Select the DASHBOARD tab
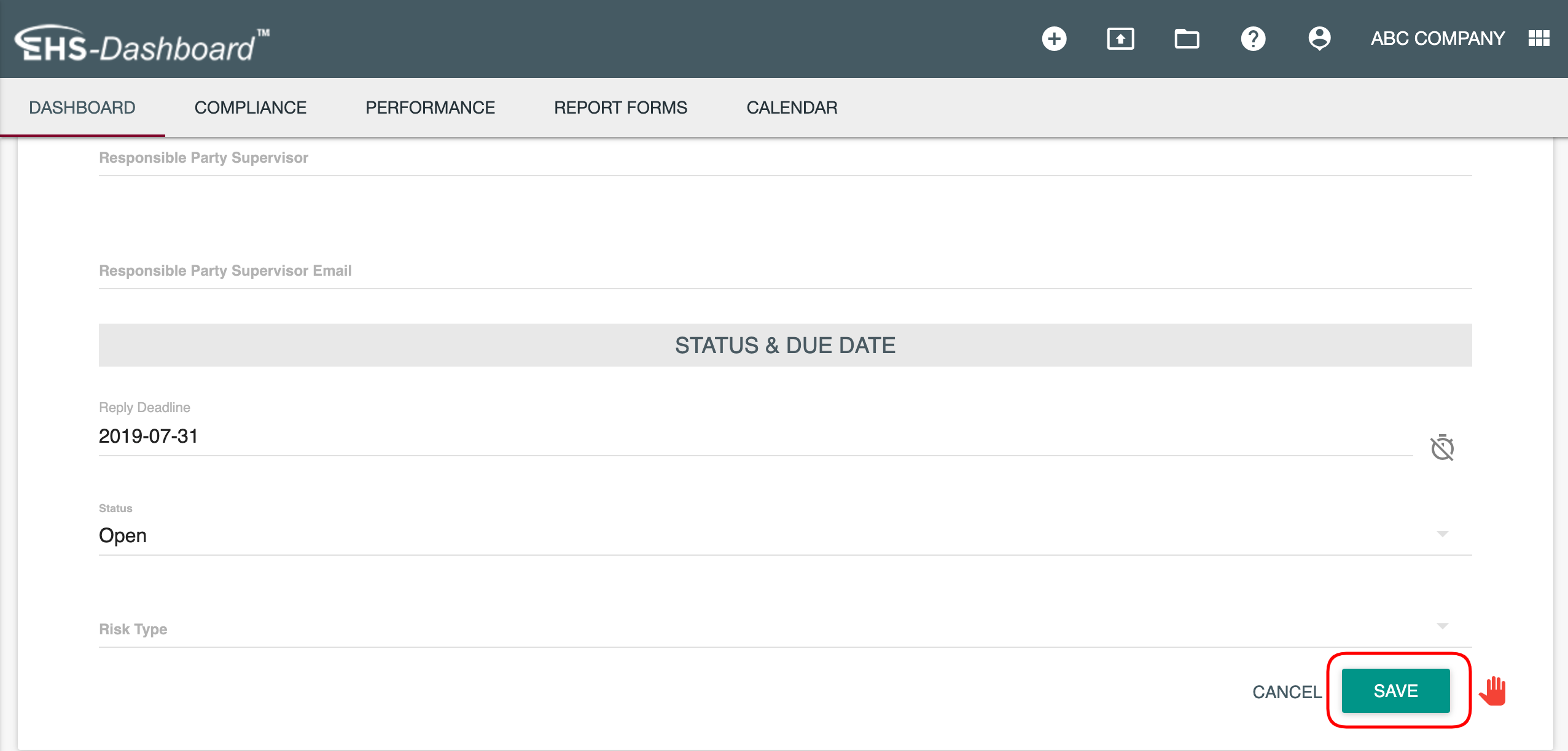The width and height of the screenshot is (1568, 751). (82, 107)
